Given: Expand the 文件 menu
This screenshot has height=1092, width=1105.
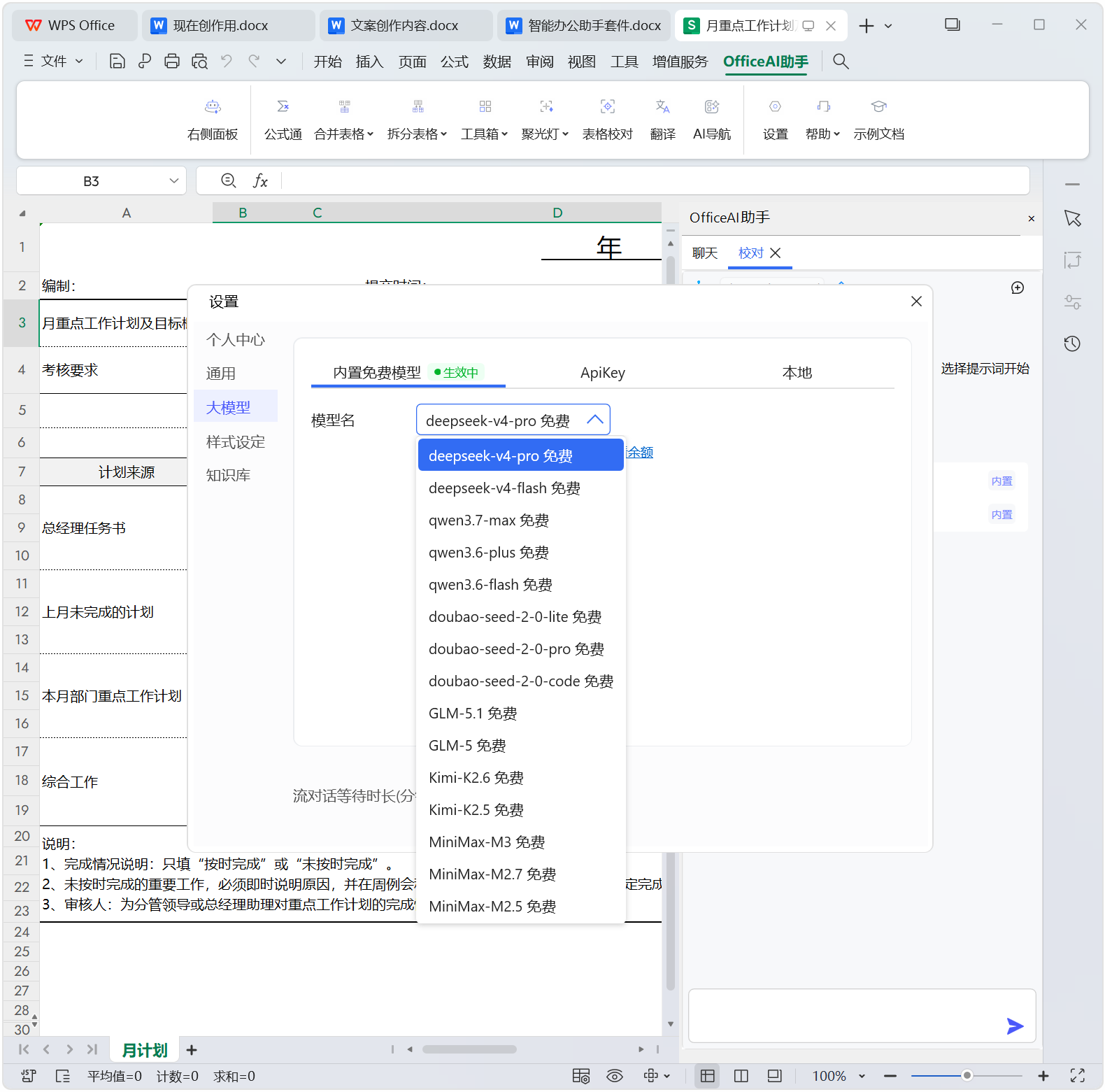Looking at the screenshot, I should [x=54, y=62].
